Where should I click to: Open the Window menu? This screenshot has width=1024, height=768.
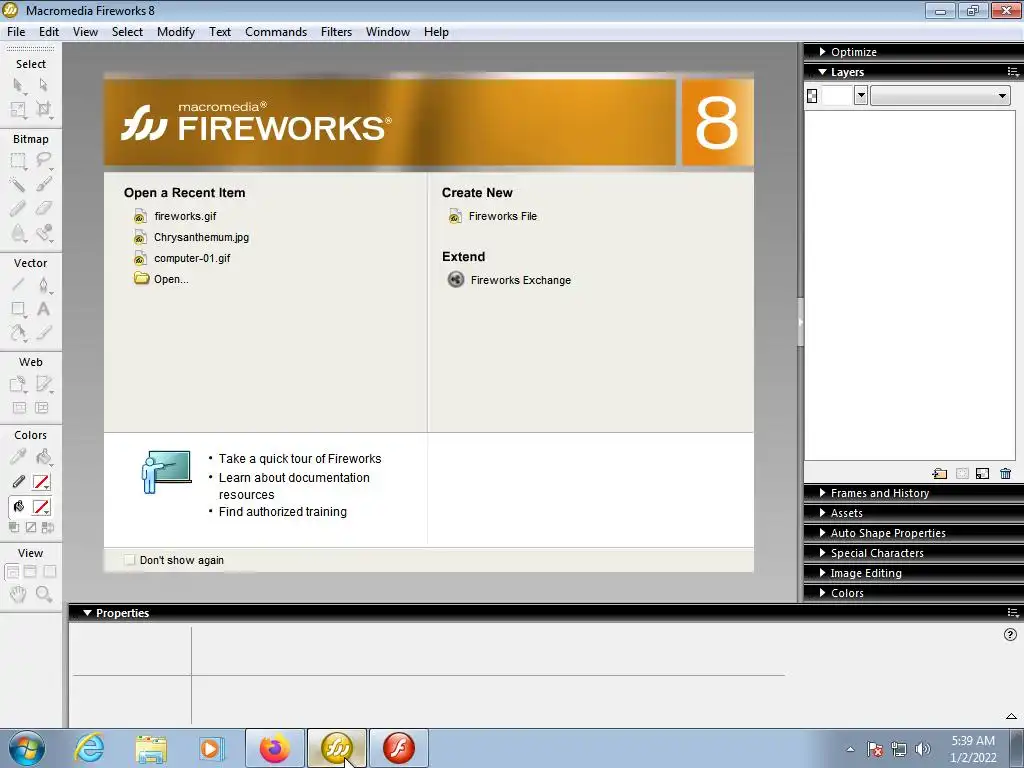click(x=388, y=32)
